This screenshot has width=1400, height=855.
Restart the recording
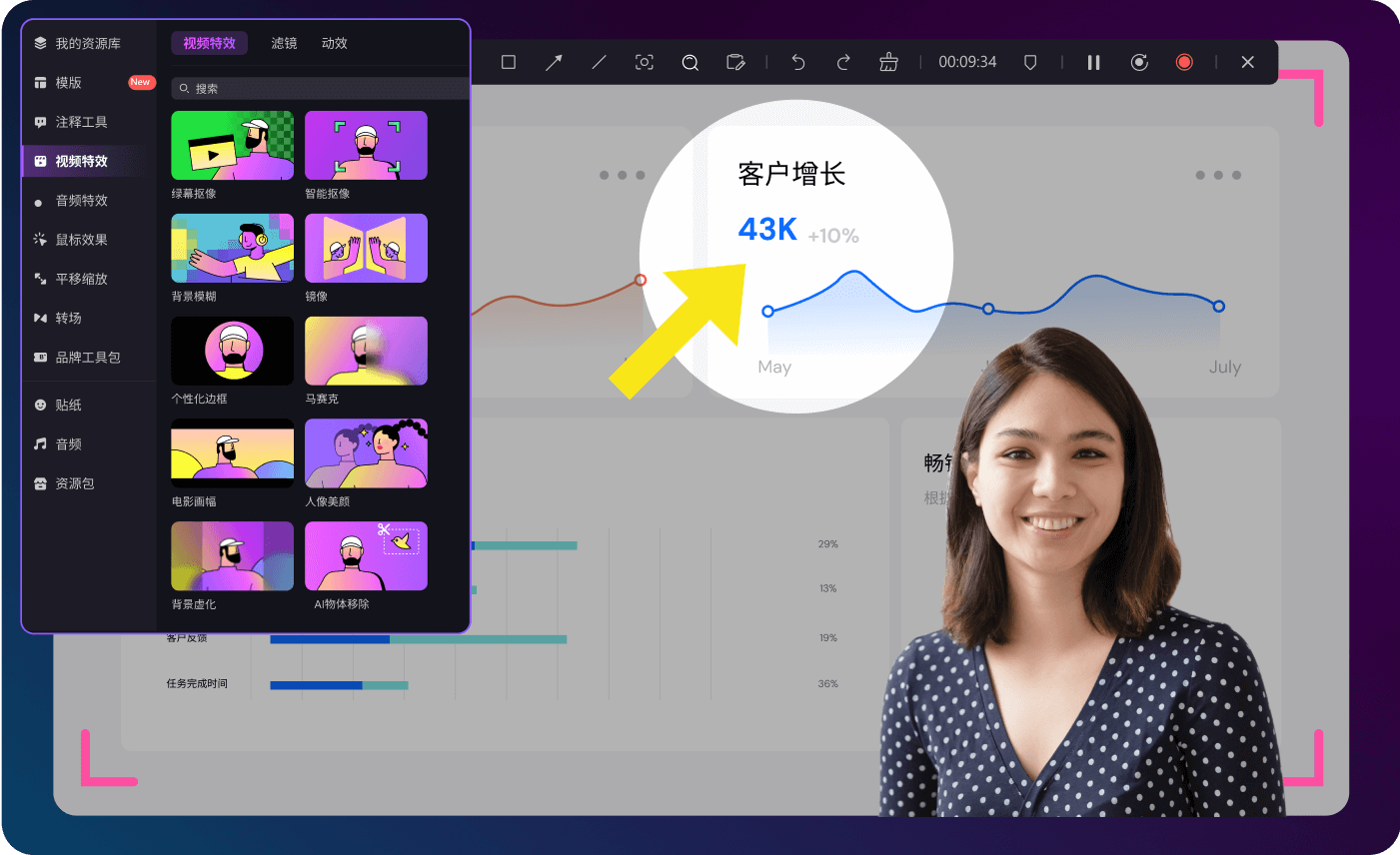coord(1139,62)
